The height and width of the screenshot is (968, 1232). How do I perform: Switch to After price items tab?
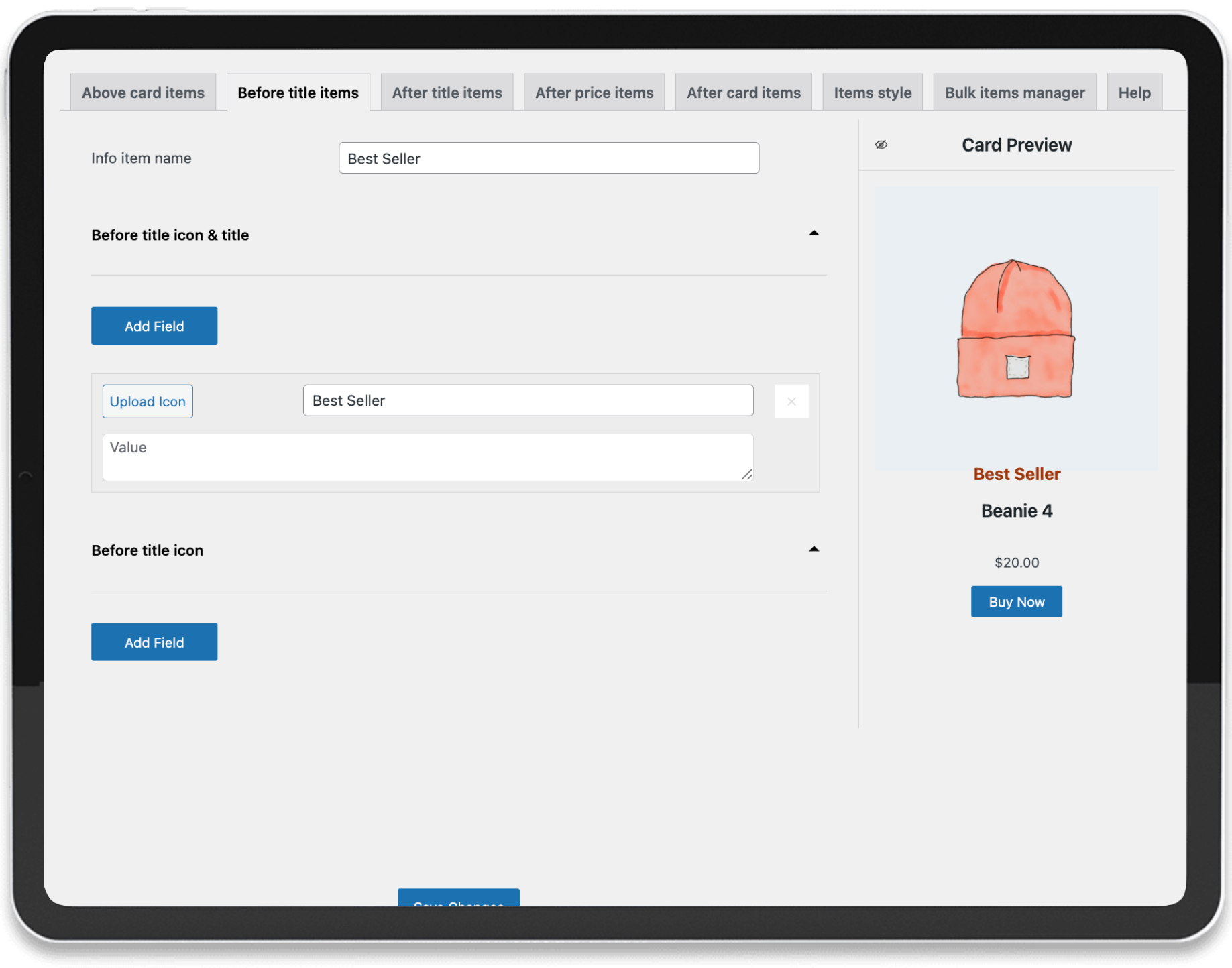click(594, 93)
